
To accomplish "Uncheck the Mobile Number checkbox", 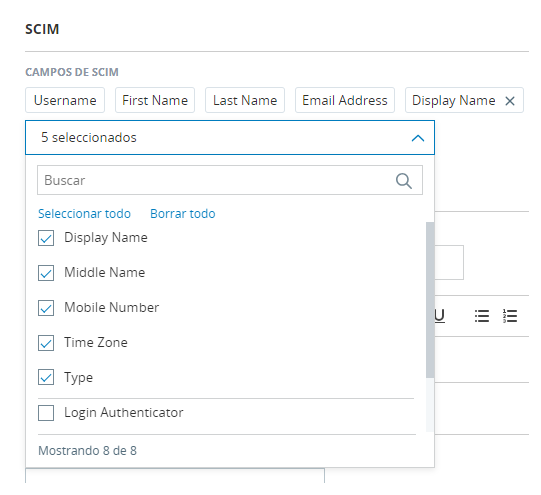I will pos(46,308).
